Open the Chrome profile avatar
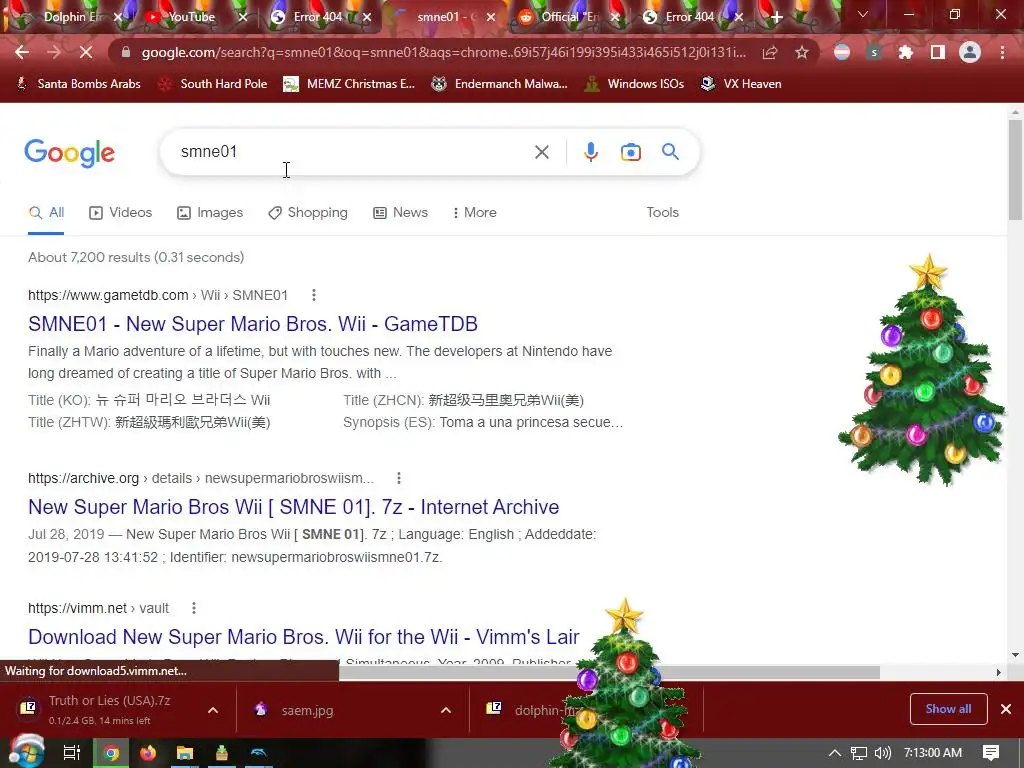Screen dimensions: 1024x768 pos(970,52)
